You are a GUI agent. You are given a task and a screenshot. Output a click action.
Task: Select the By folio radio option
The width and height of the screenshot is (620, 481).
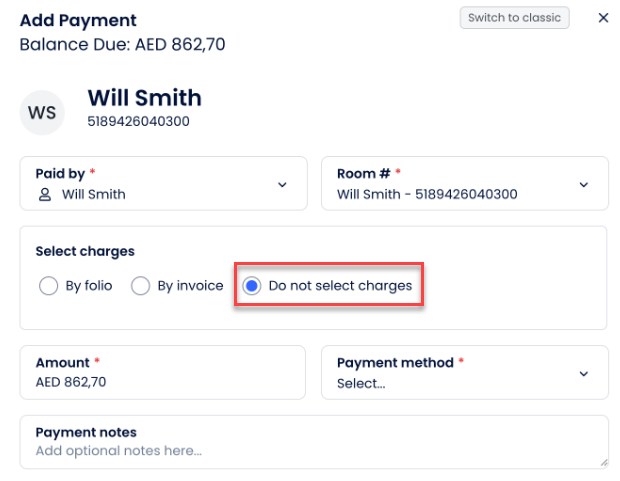(49, 286)
